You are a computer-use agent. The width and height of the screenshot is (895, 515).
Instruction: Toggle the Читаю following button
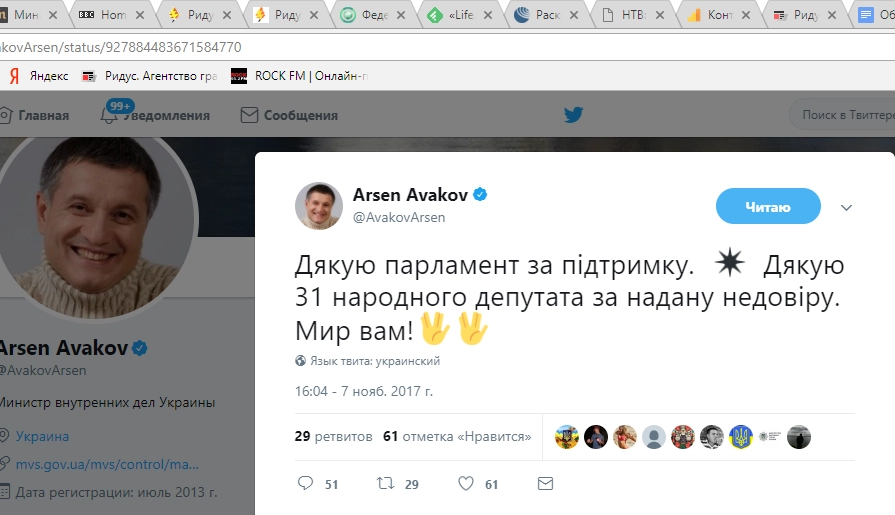tap(768, 206)
